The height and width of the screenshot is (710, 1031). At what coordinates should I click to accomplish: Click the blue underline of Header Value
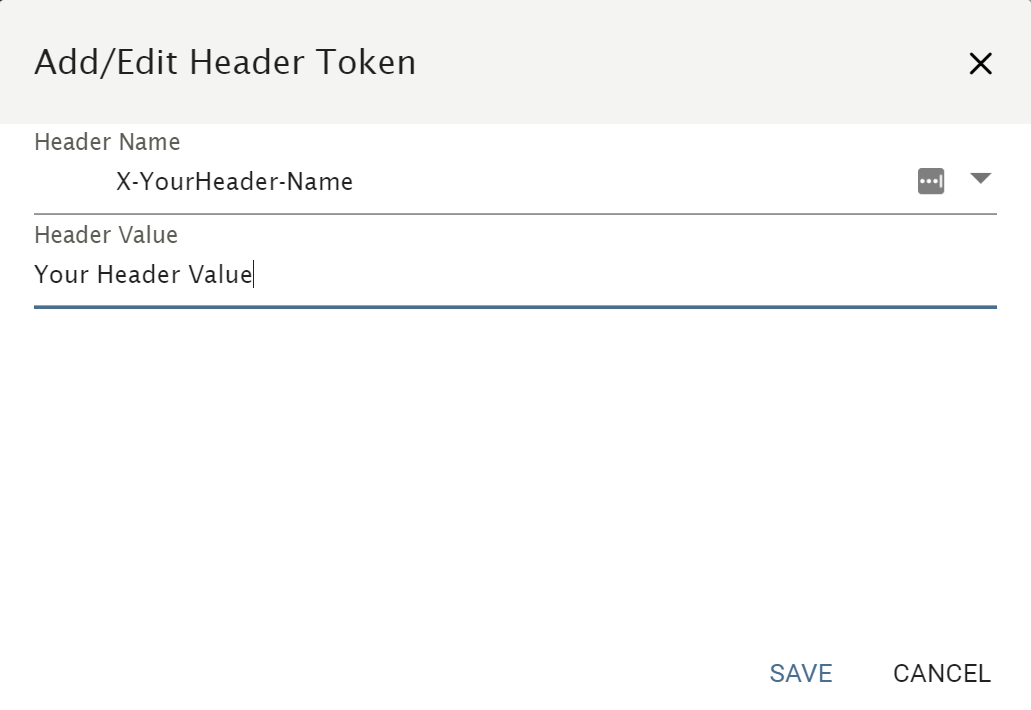tap(515, 307)
